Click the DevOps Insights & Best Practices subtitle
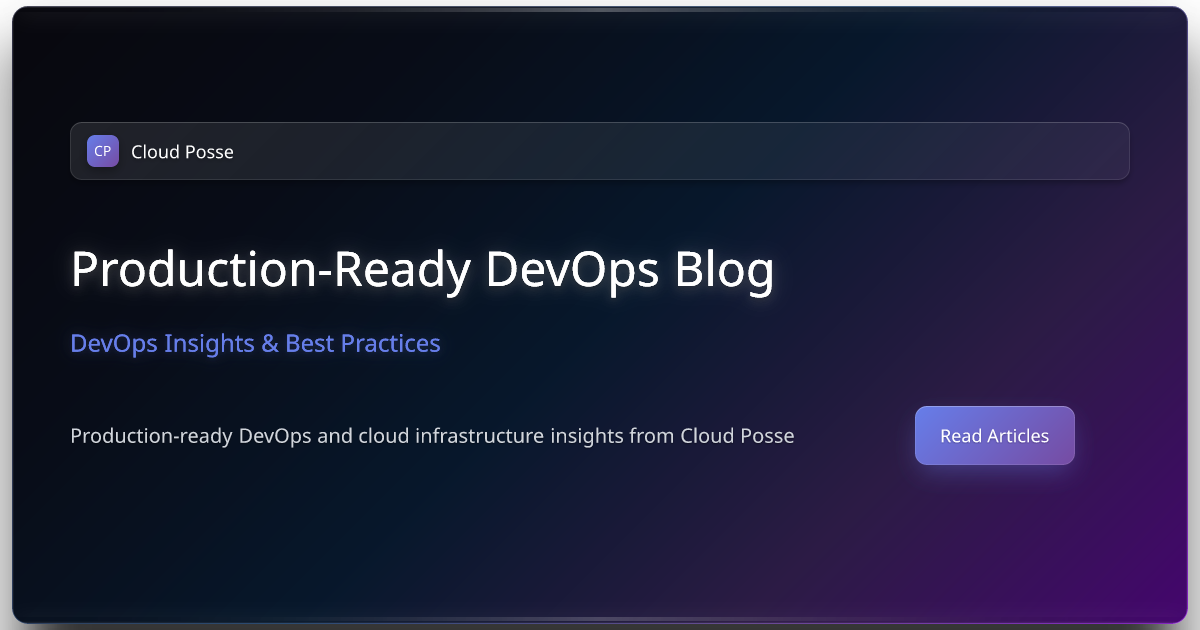 [x=255, y=343]
